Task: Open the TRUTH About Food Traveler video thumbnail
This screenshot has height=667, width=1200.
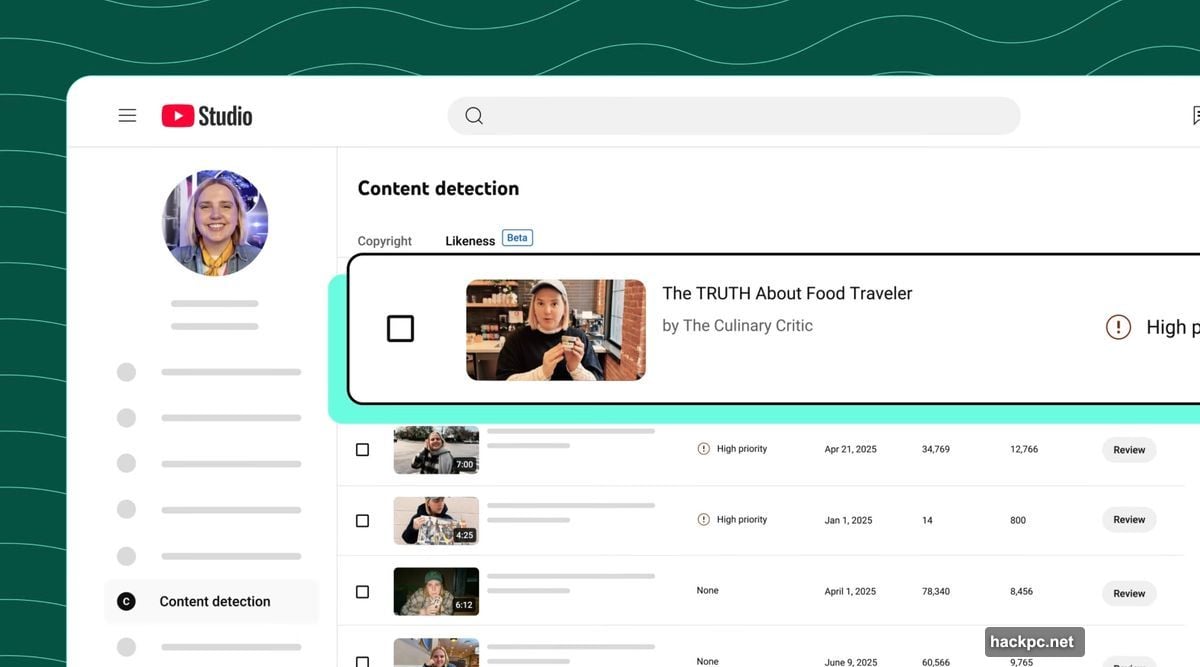Action: tap(555, 330)
